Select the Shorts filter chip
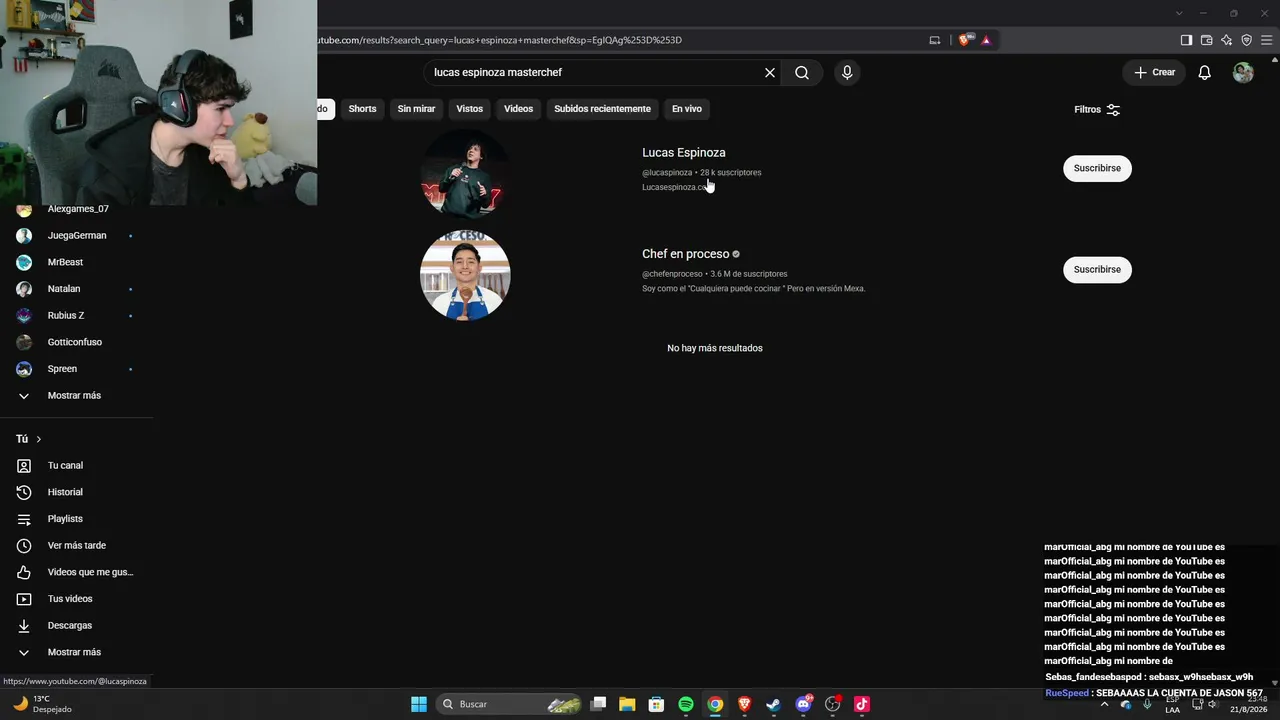This screenshot has height=720, width=1280. pyautogui.click(x=362, y=109)
